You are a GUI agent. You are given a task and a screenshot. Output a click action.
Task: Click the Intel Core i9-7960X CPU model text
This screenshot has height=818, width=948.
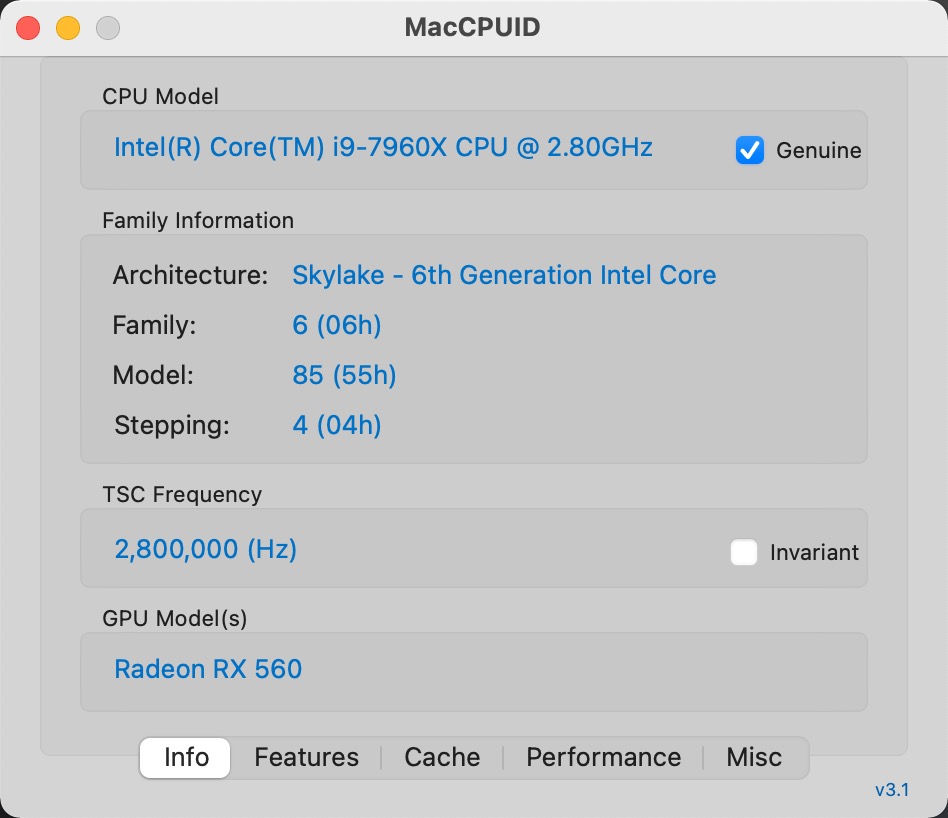pos(383,148)
